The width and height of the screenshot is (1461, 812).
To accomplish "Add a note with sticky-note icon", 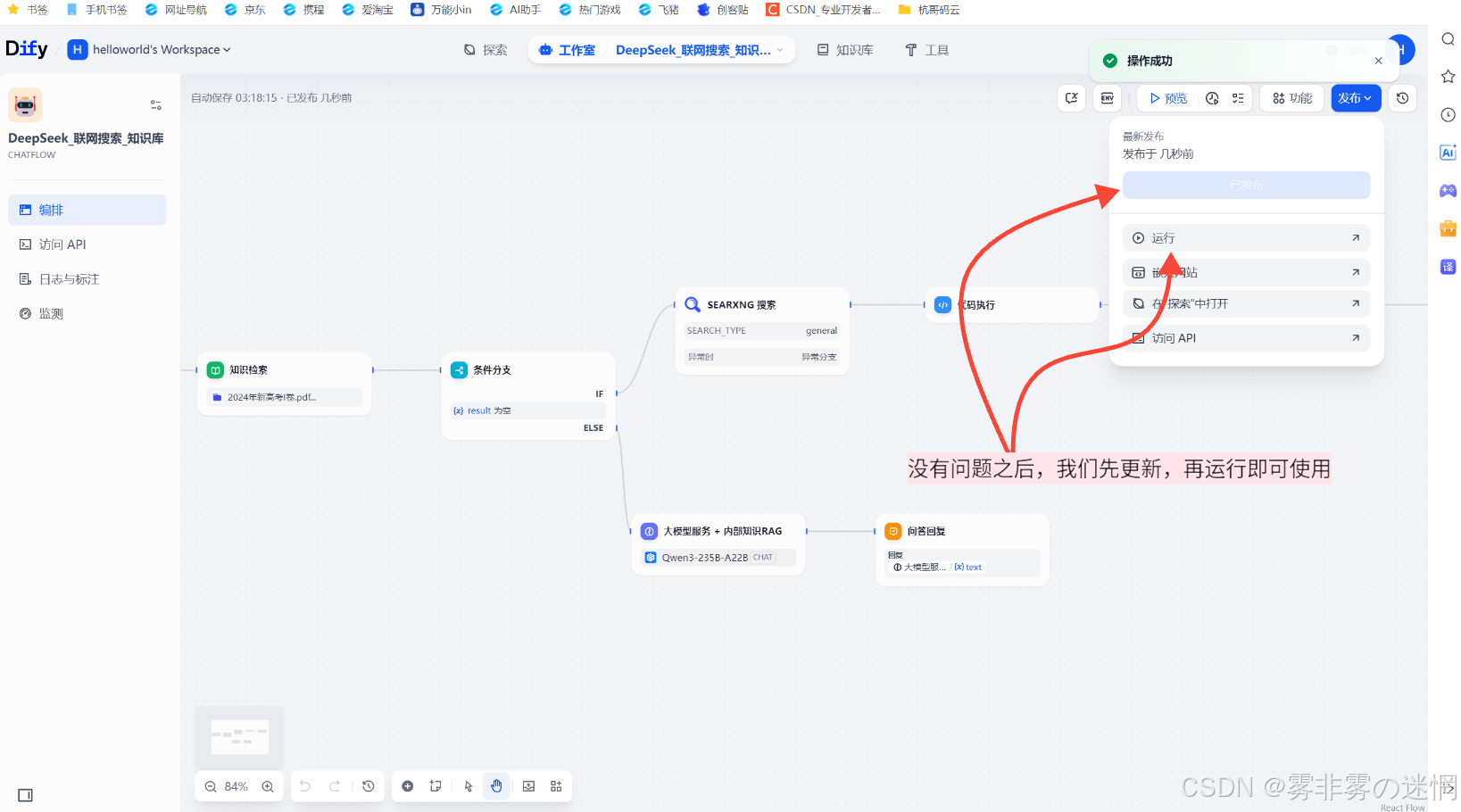I will 436,786.
